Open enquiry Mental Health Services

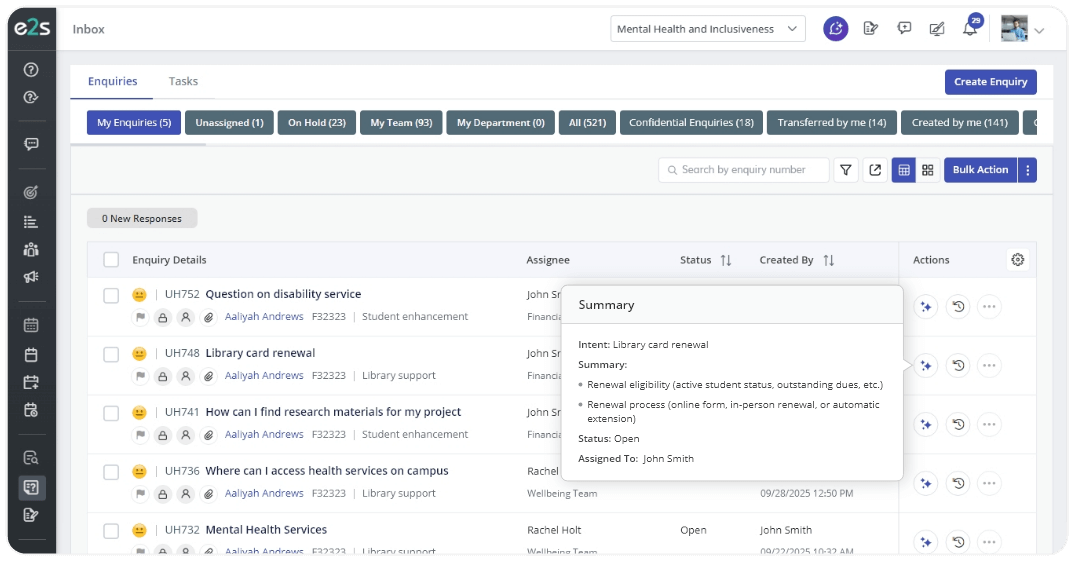click(266, 529)
